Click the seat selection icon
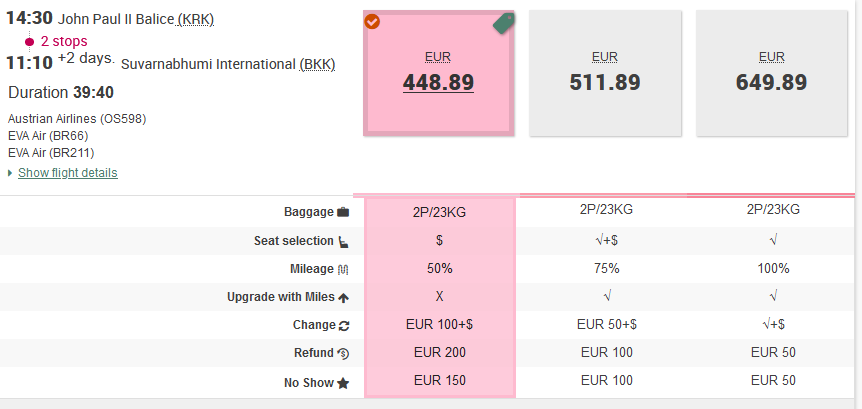The height and width of the screenshot is (409, 862). [x=343, y=241]
